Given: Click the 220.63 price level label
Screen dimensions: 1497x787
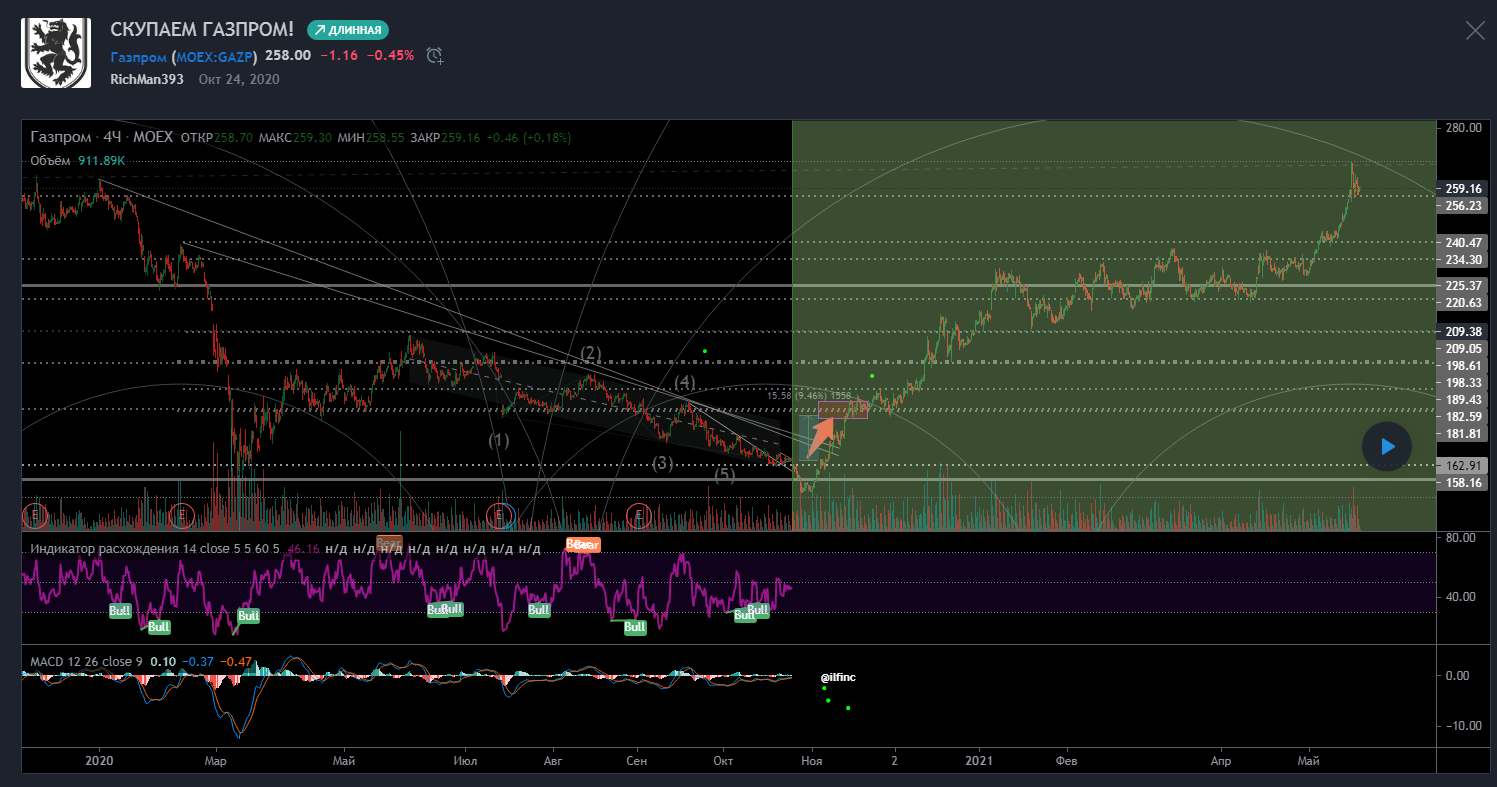Looking at the screenshot, I should (x=1463, y=302).
